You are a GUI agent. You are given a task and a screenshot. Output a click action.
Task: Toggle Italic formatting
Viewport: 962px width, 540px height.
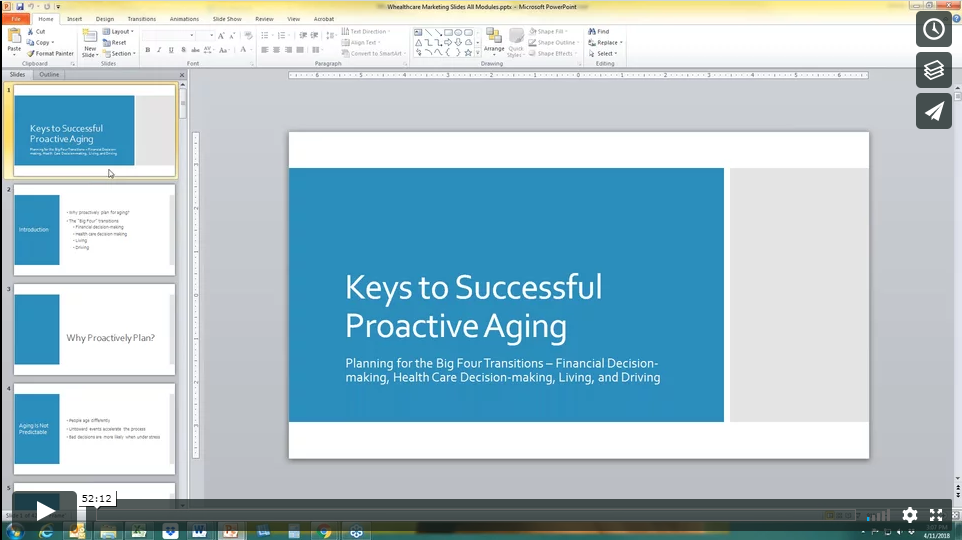pos(160,49)
